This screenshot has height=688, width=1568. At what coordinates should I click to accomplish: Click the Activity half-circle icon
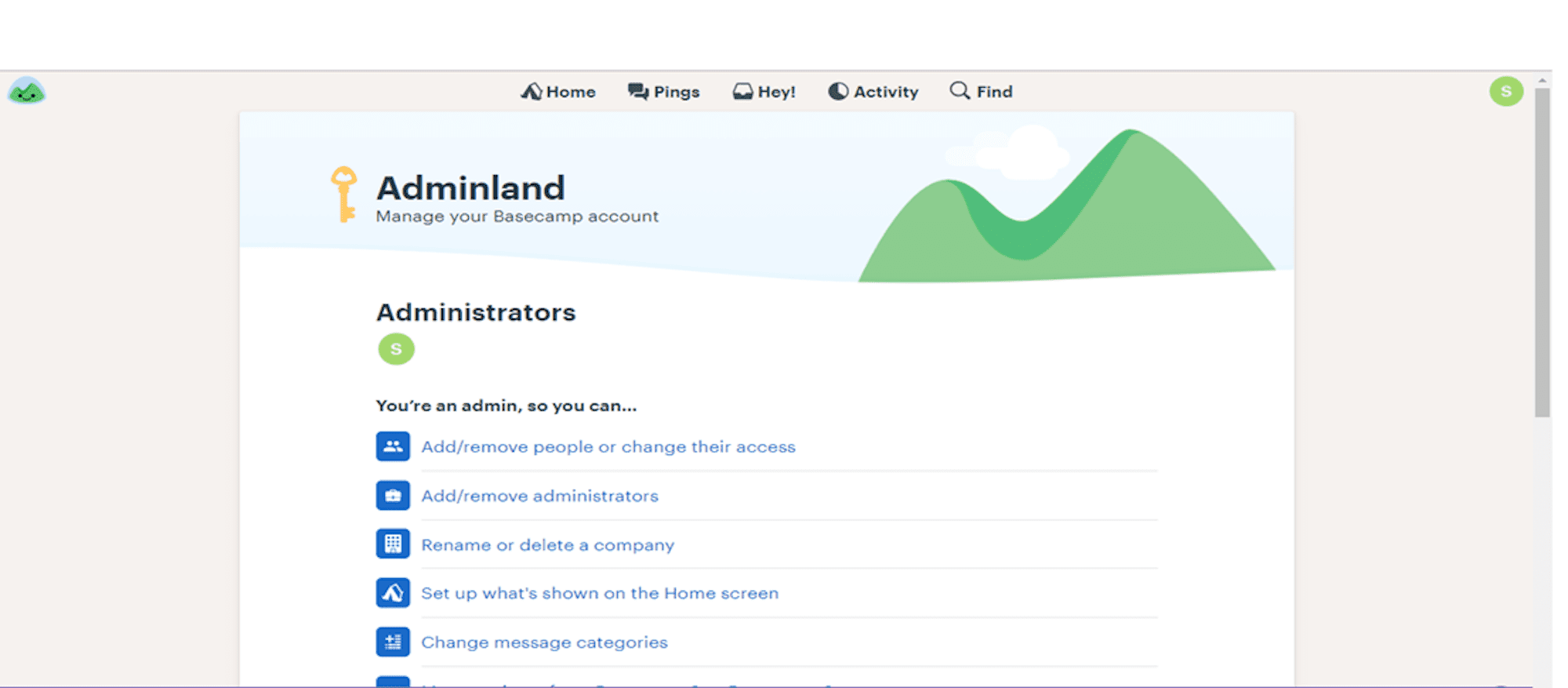838,92
